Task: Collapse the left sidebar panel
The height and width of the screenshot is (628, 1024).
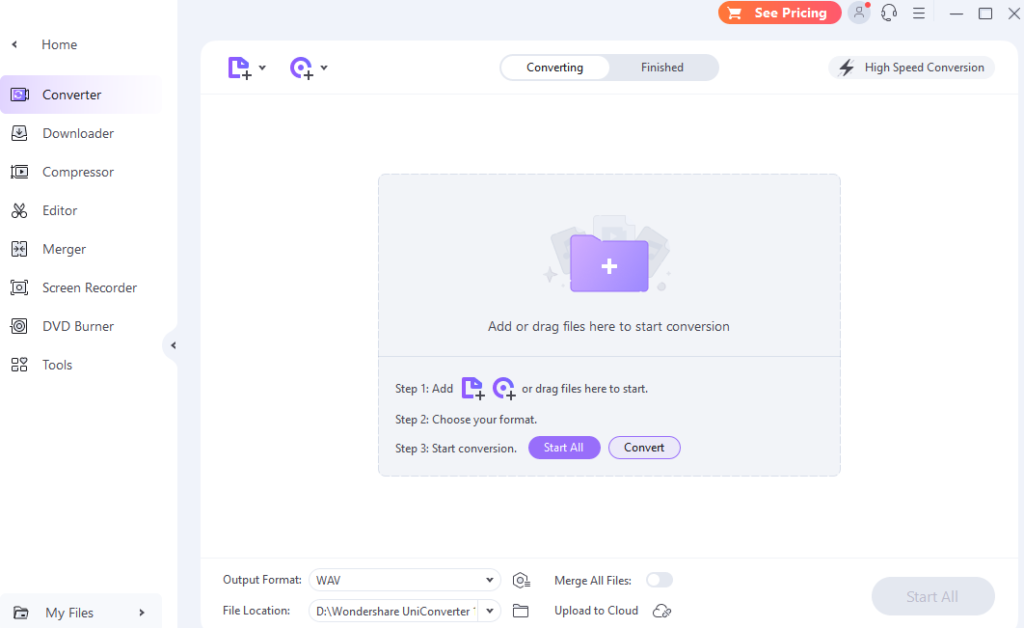Action: 172,346
